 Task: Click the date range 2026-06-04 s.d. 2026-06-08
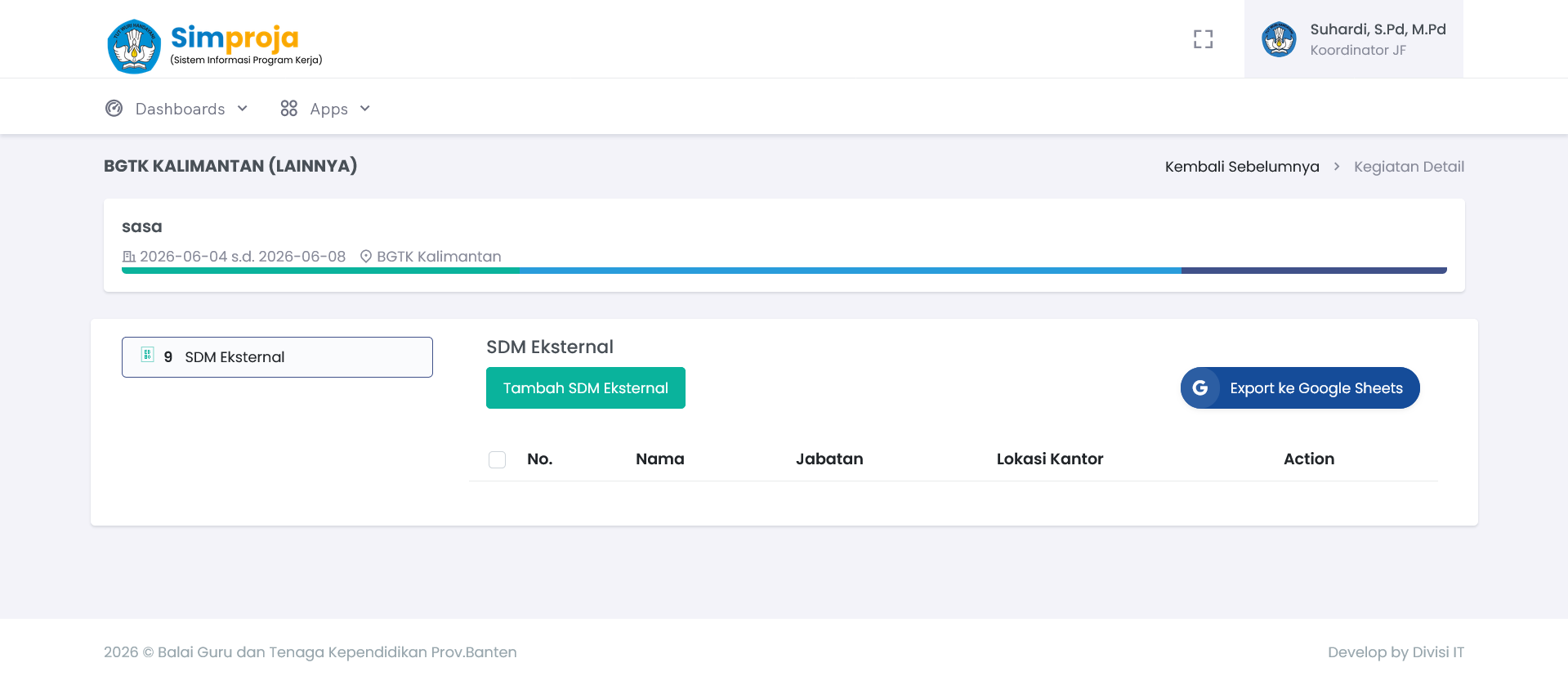[x=243, y=257]
